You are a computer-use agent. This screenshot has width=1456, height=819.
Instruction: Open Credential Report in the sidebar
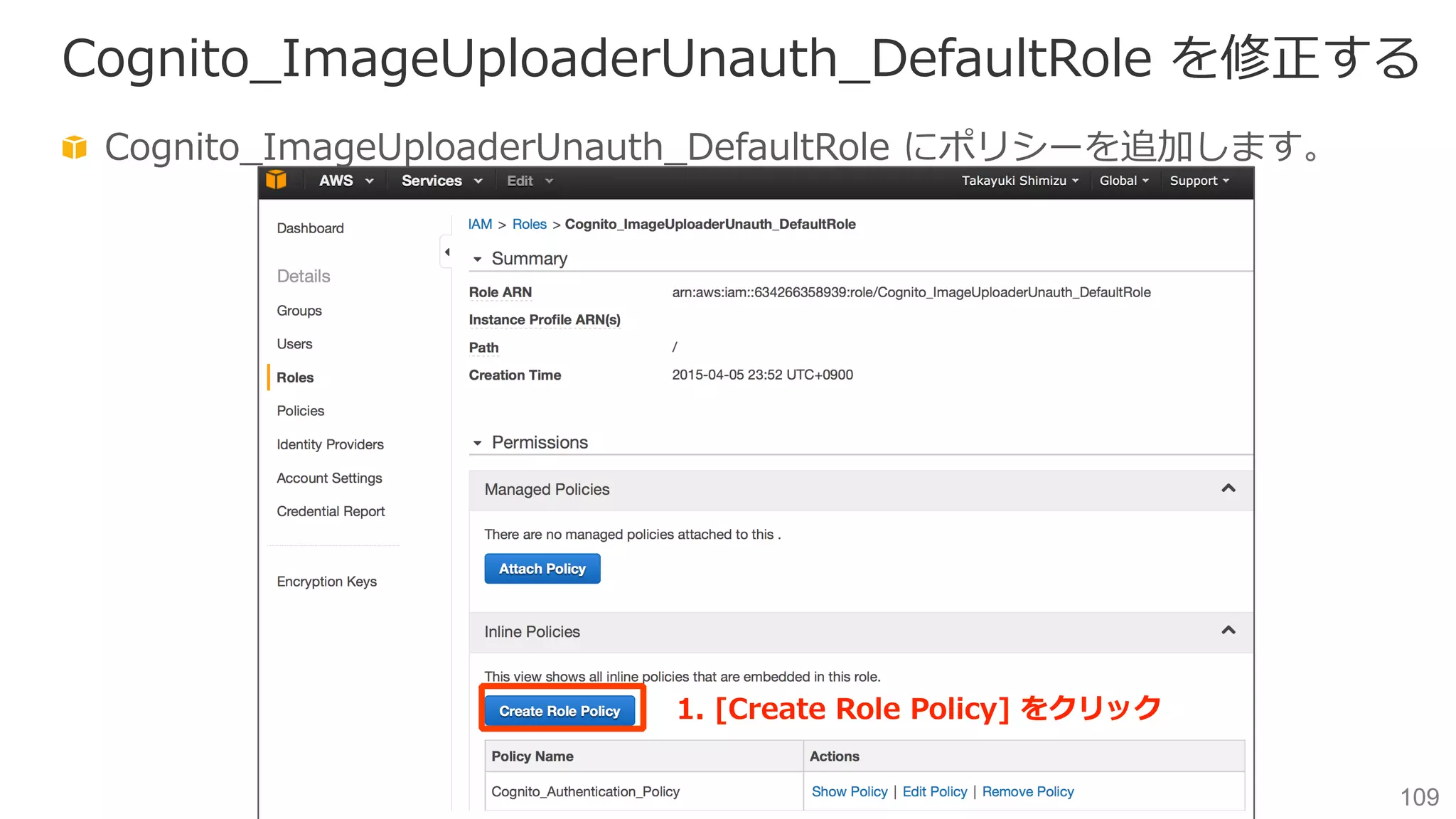point(331,511)
